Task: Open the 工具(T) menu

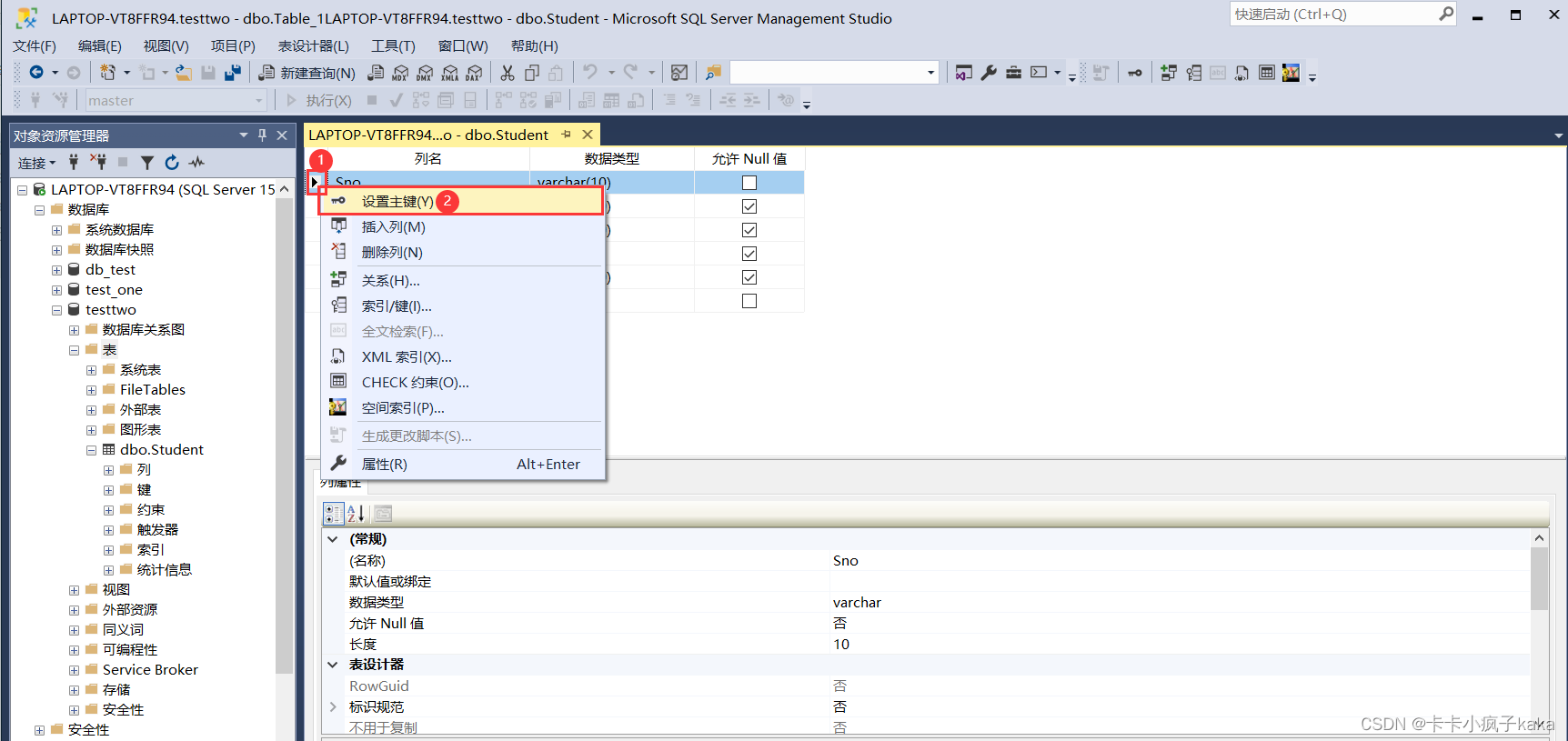Action: coord(393,45)
